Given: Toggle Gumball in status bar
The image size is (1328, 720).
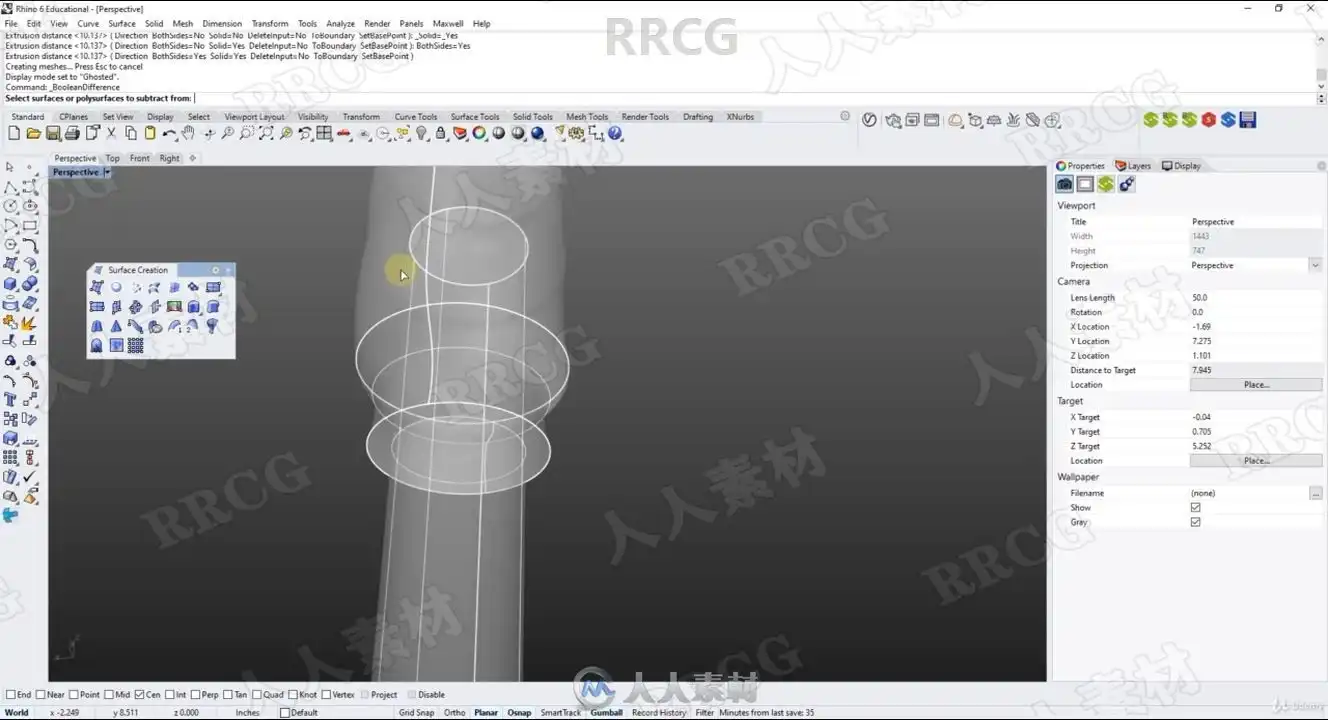Looking at the screenshot, I should coord(606,713).
